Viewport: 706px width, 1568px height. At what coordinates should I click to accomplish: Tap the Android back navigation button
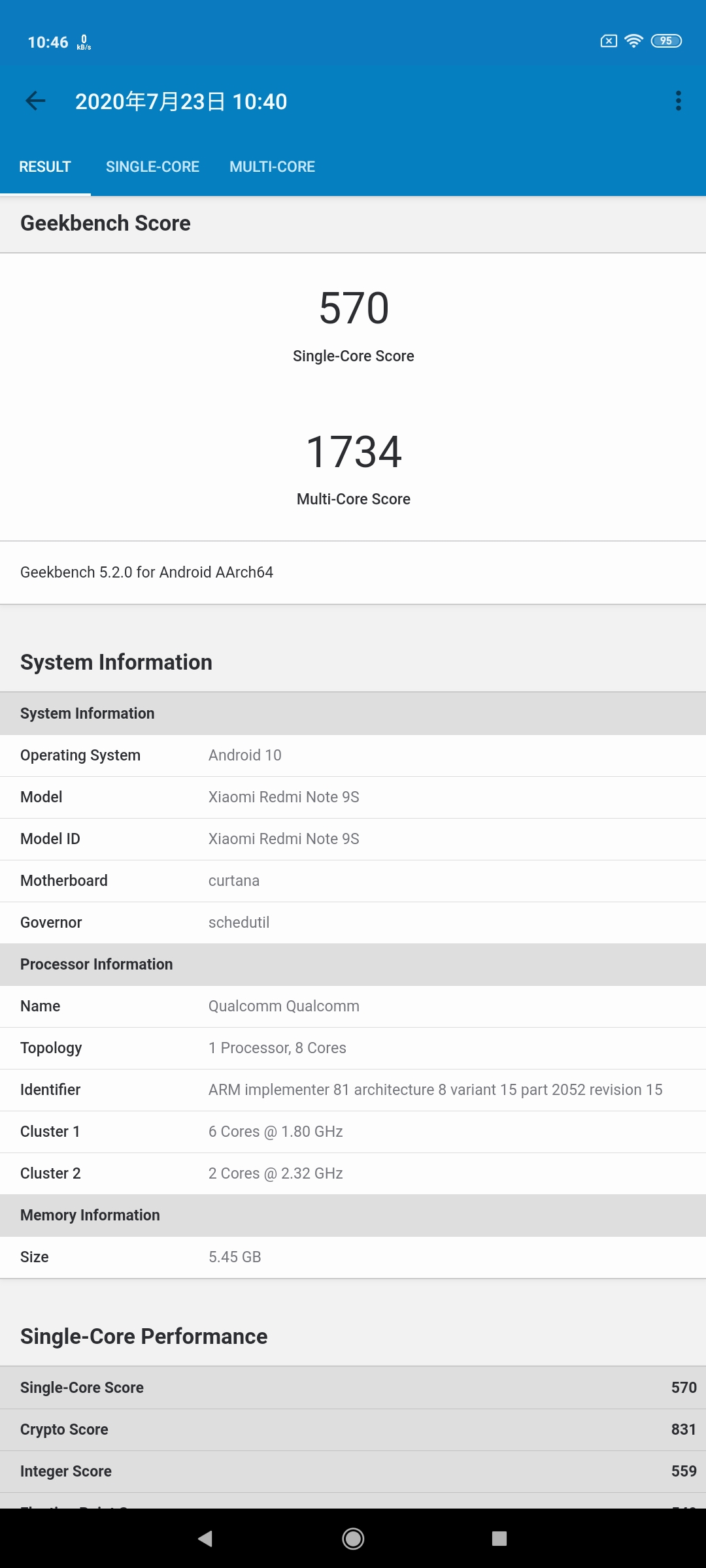click(x=205, y=1539)
